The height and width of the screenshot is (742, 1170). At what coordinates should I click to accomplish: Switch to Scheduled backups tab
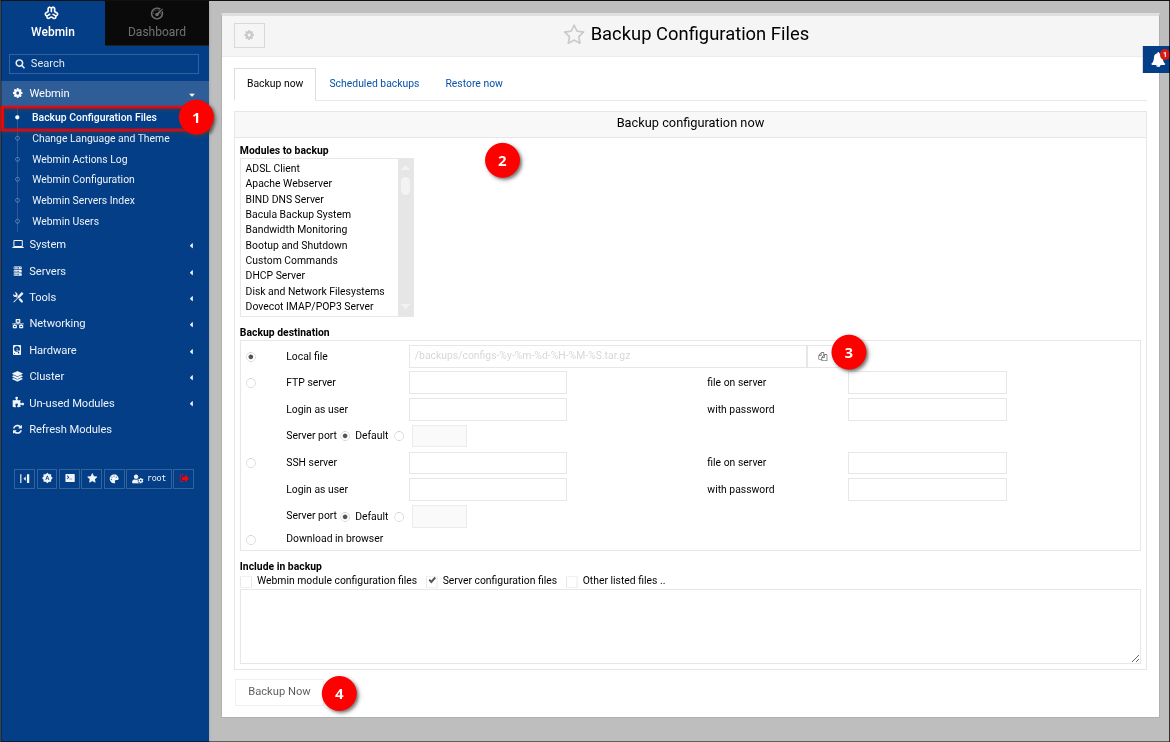(x=374, y=84)
